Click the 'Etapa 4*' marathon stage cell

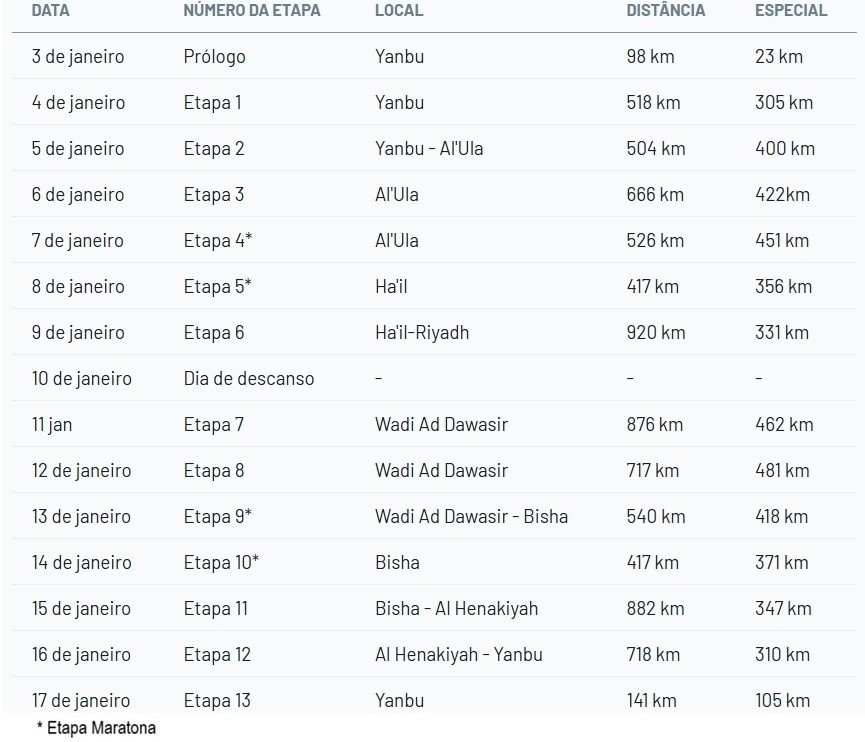217,241
